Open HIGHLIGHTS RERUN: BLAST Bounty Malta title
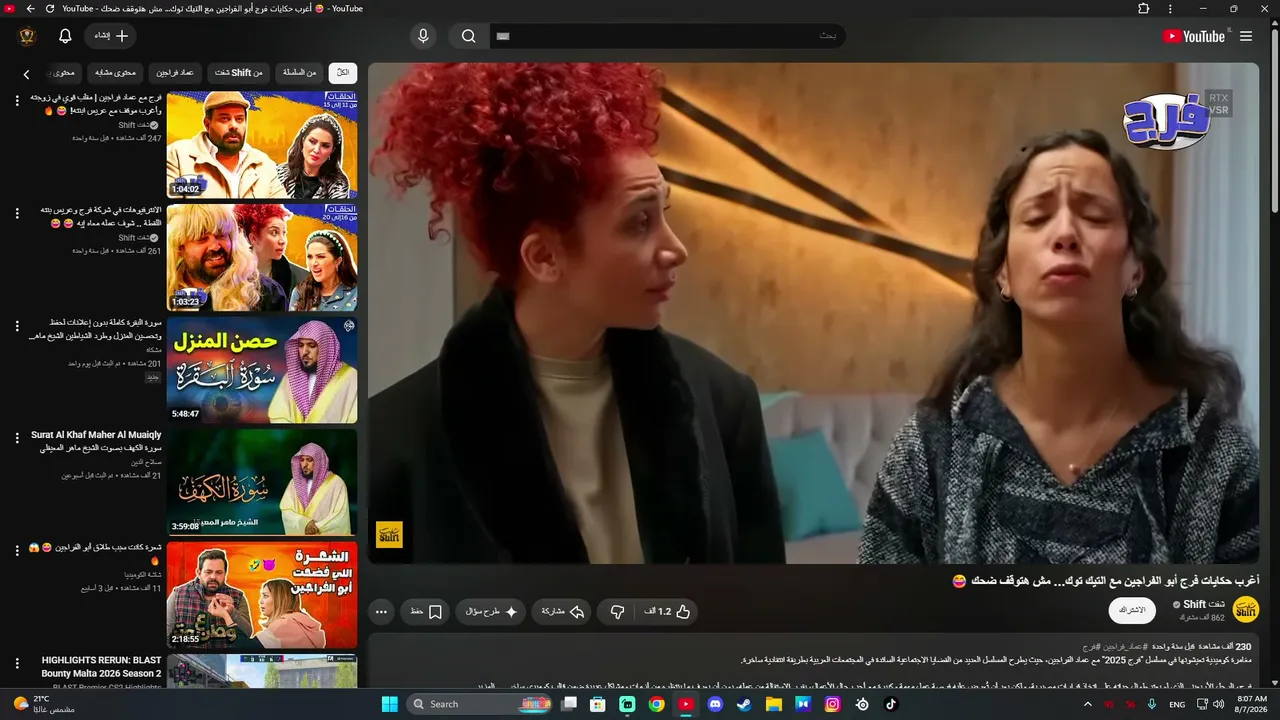1280x720 pixels. (x=101, y=667)
